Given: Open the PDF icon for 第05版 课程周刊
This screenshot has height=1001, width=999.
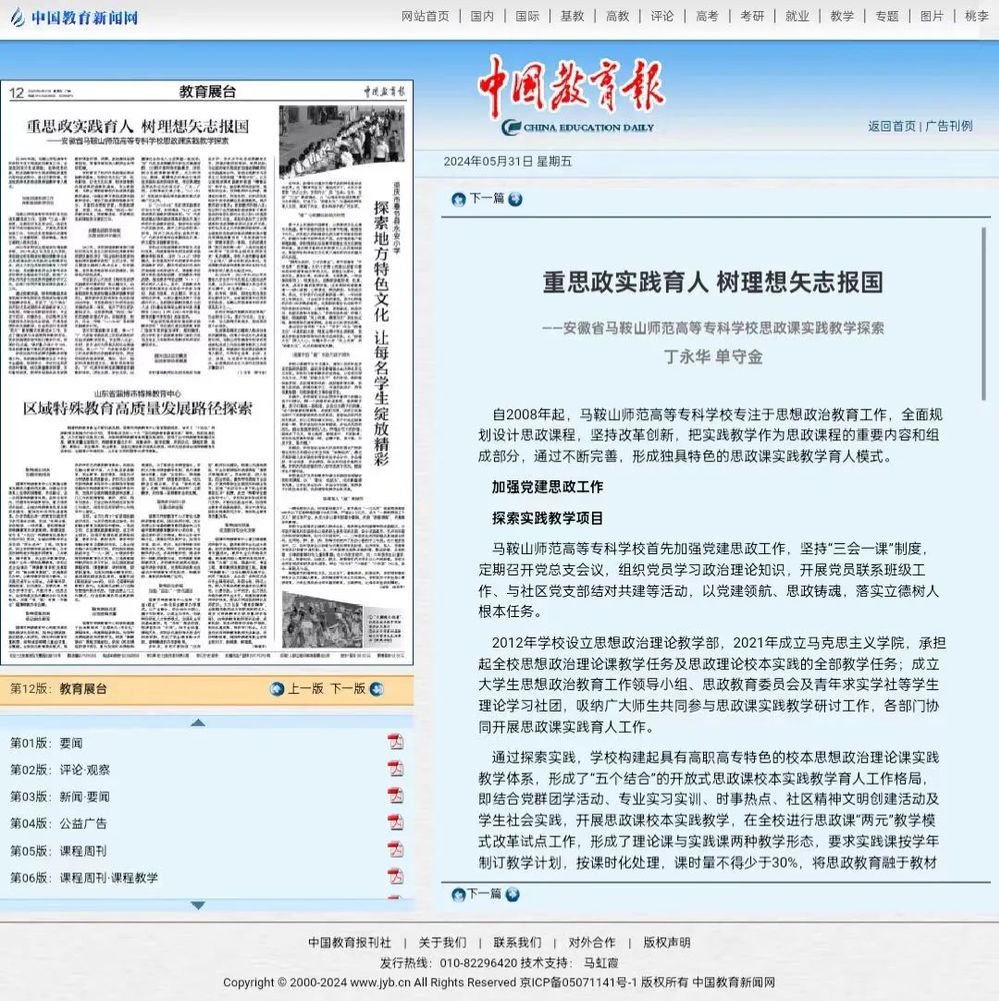Looking at the screenshot, I should (x=395, y=850).
